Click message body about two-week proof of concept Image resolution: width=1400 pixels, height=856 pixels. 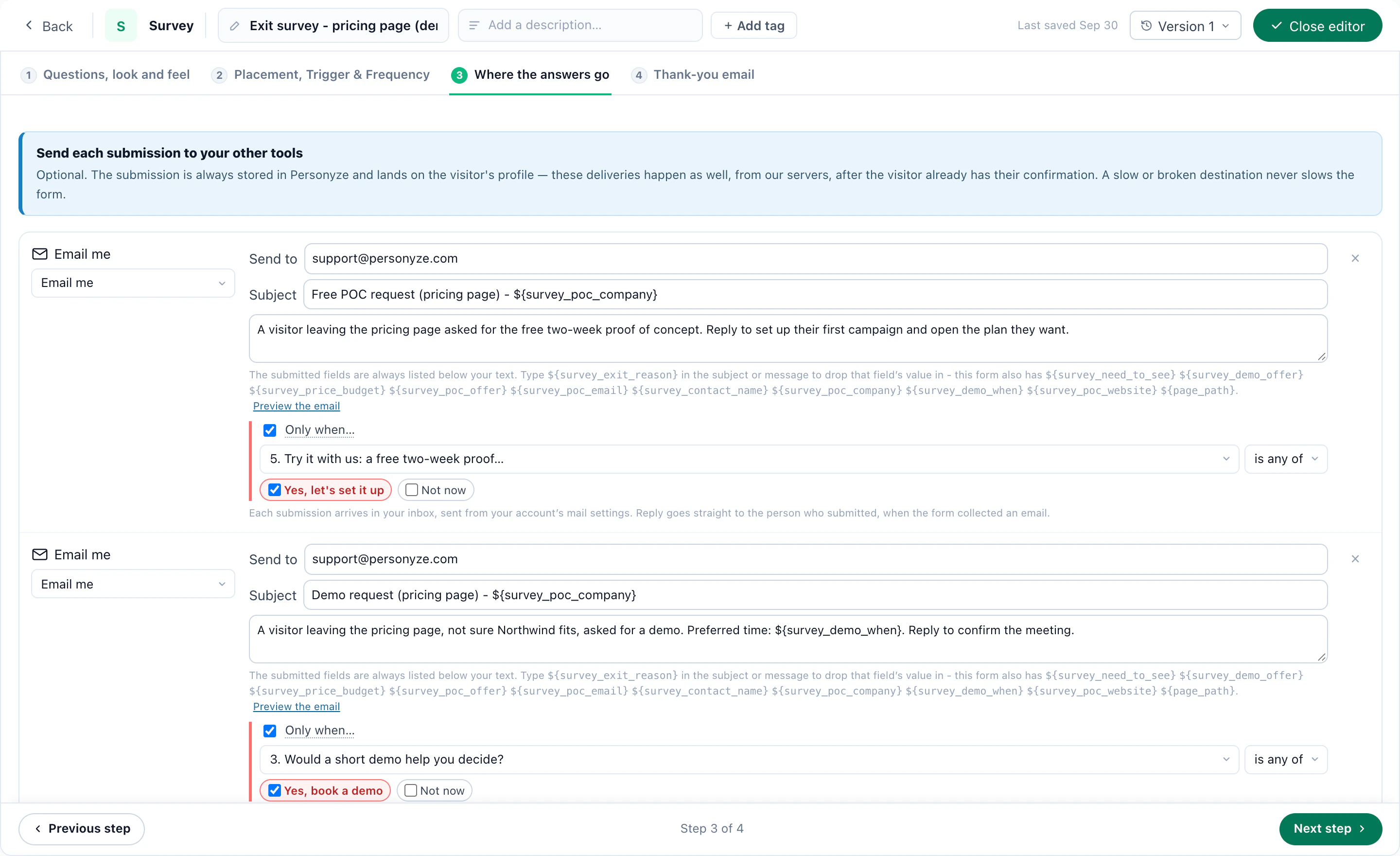click(x=788, y=339)
